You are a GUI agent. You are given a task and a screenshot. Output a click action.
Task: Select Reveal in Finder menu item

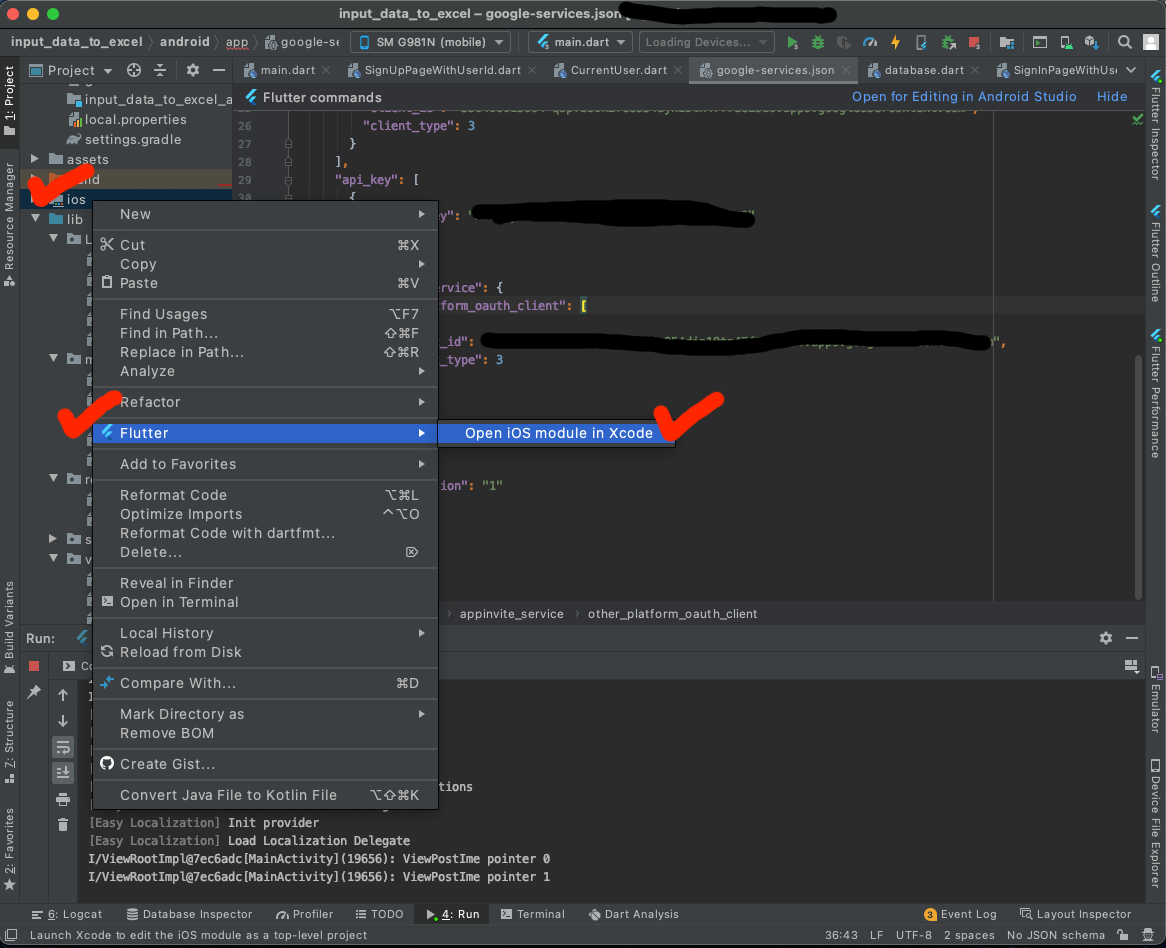265,583
